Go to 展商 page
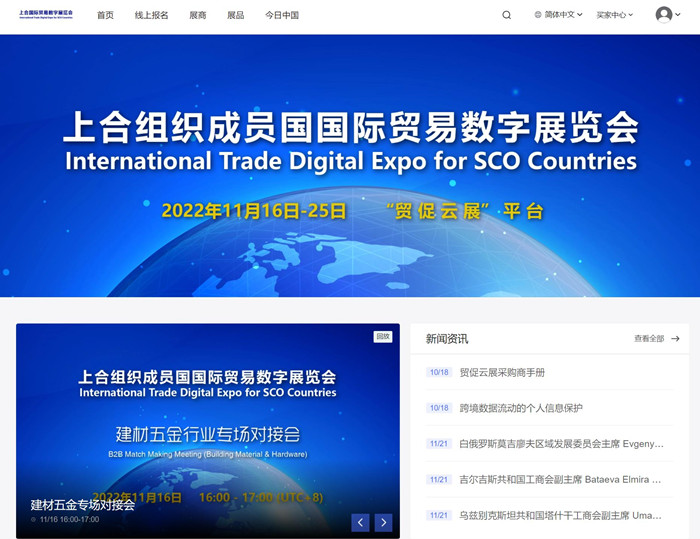Viewport: 700px width, 539px height. pyautogui.click(x=198, y=15)
